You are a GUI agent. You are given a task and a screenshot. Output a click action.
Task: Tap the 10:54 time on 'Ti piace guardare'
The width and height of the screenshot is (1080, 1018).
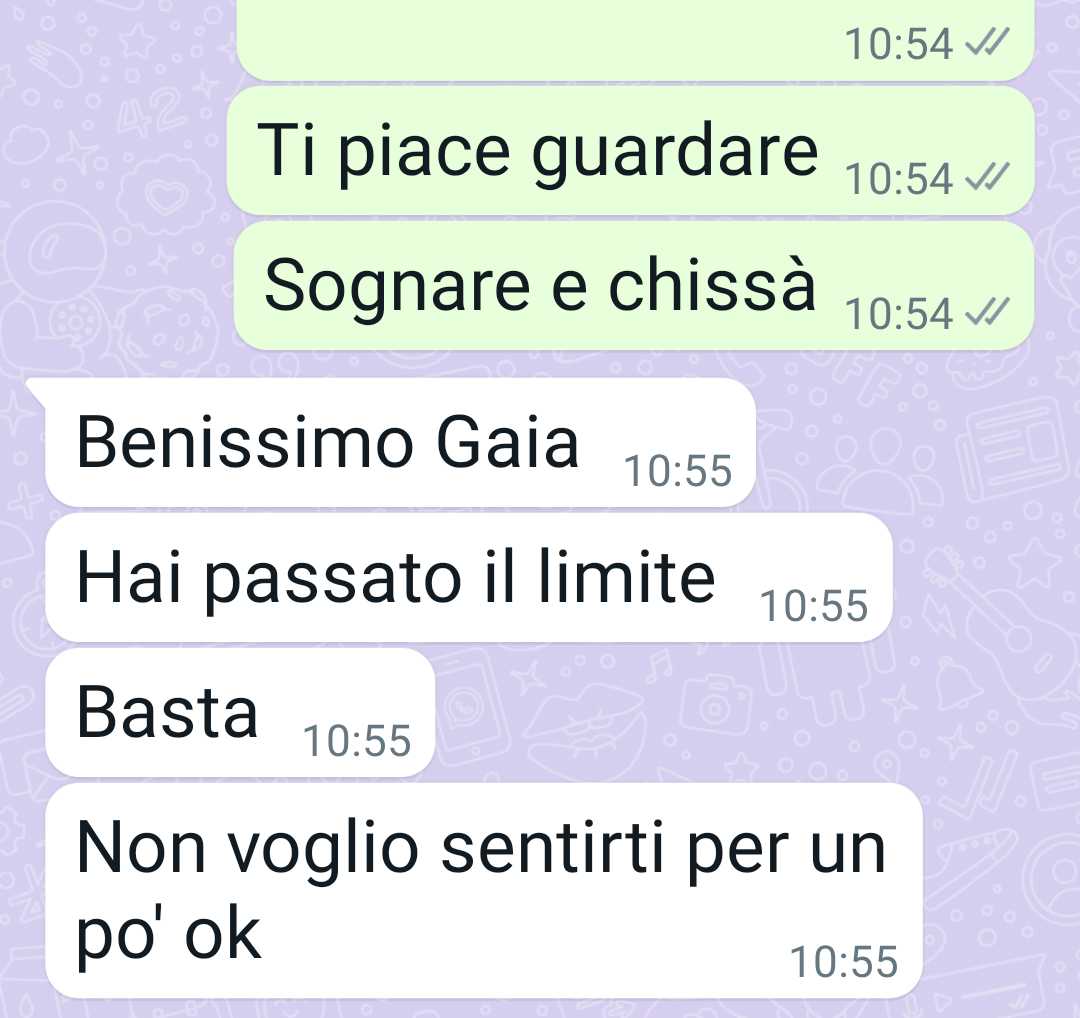[899, 179]
